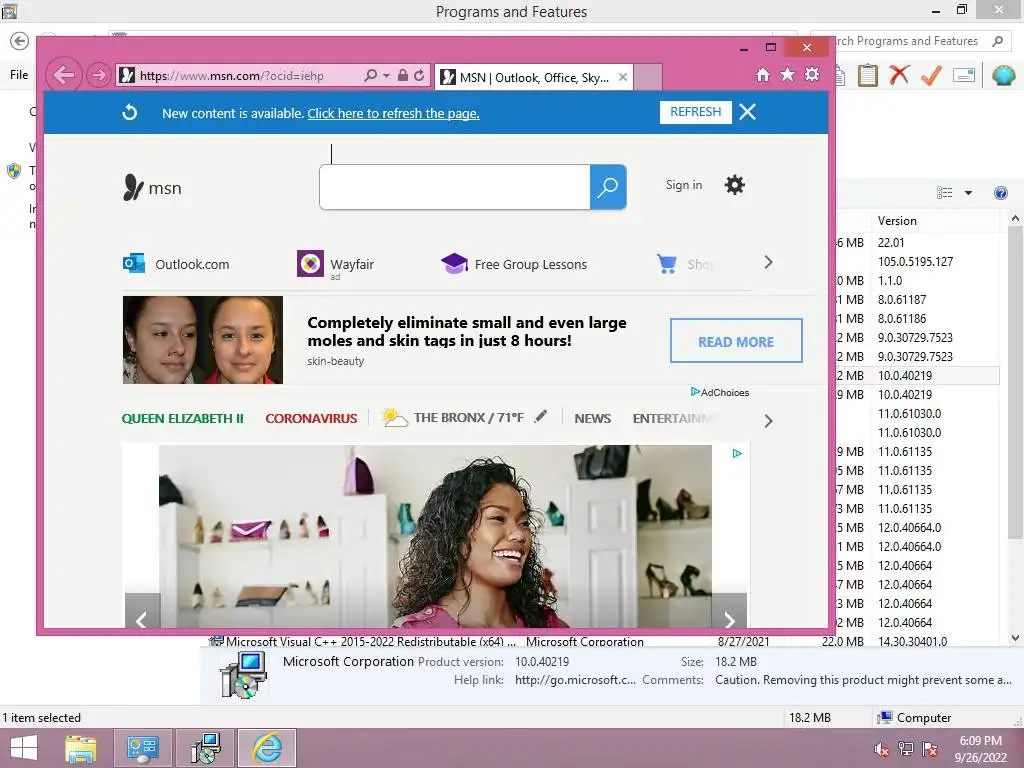Go forward in Internet Explorer
This screenshot has width=1024, height=768.
(99, 75)
